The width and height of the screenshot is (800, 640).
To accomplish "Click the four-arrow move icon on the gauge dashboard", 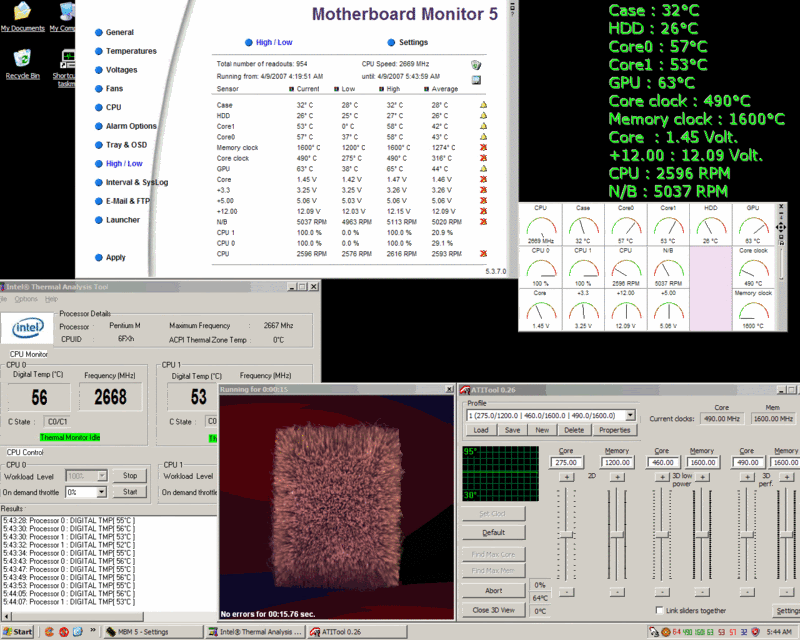I will tap(781, 227).
